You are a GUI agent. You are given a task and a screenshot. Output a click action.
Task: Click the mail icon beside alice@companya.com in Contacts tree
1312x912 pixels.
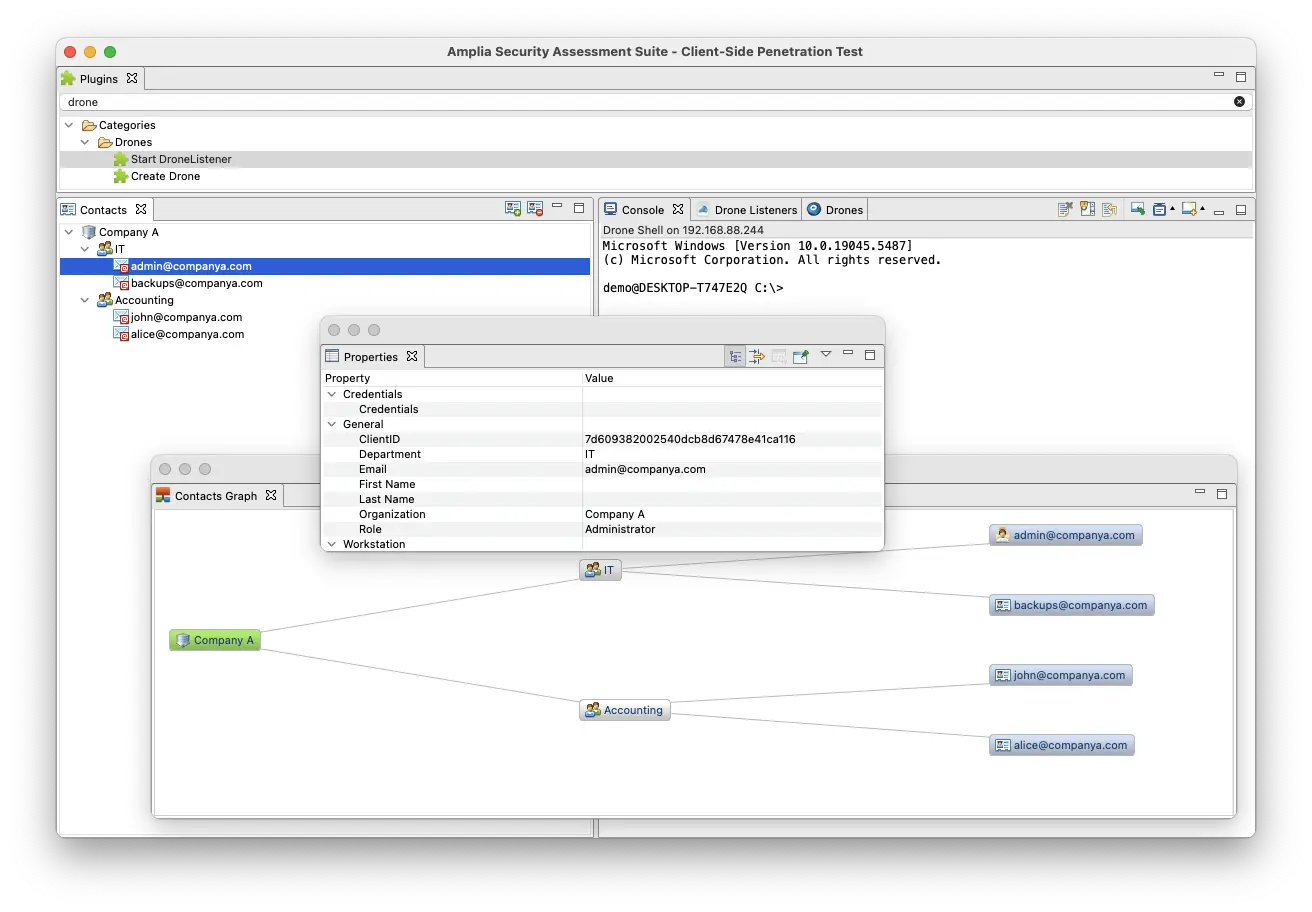point(121,334)
